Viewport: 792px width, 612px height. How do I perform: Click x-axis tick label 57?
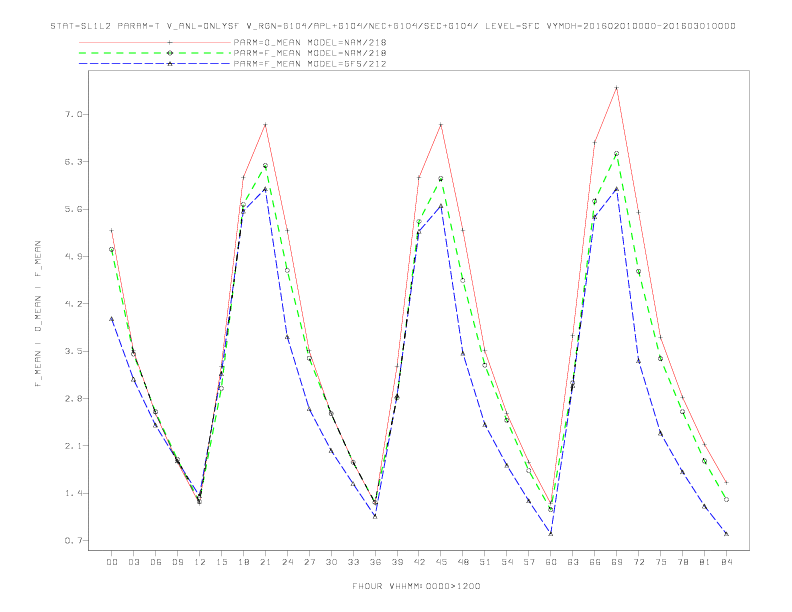tap(529, 562)
